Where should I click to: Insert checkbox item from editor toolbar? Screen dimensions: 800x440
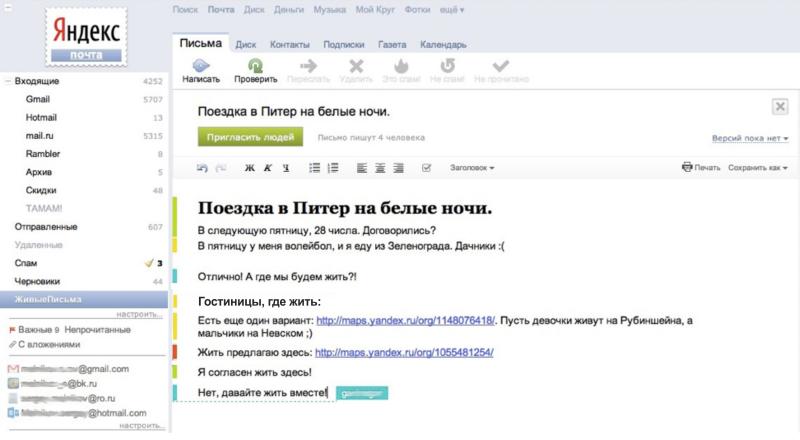[427, 167]
